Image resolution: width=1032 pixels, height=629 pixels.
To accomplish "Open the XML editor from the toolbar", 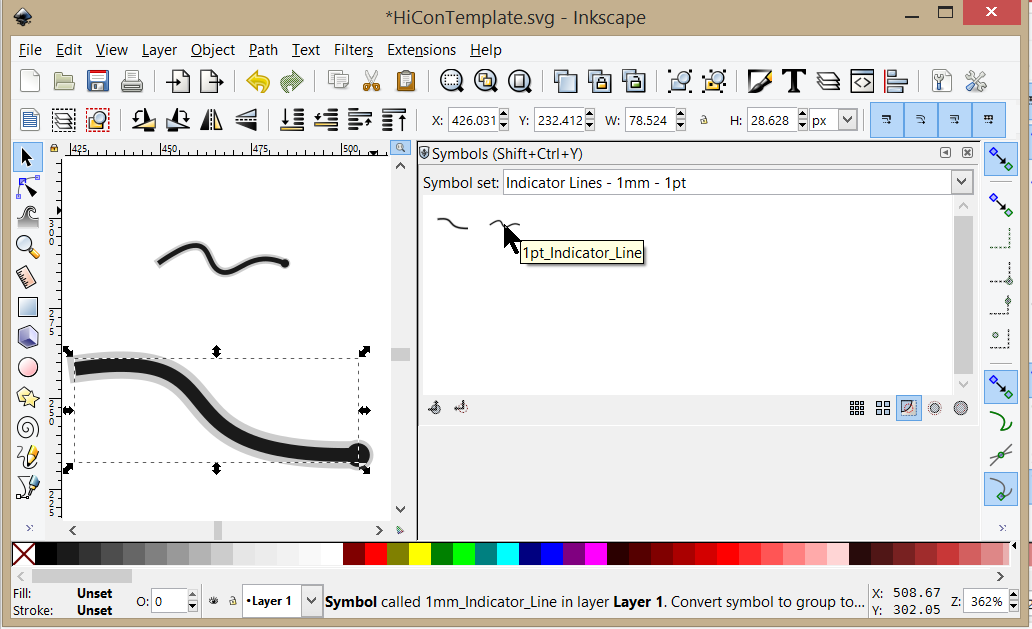I will point(862,81).
